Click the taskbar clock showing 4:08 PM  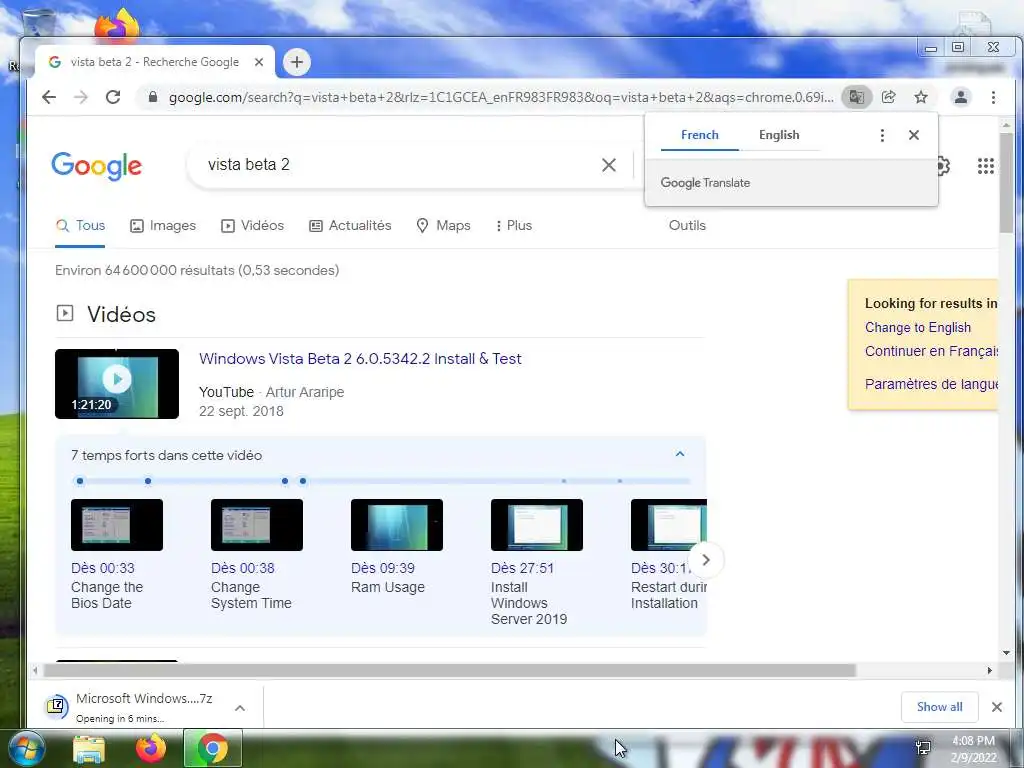[x=973, y=749]
